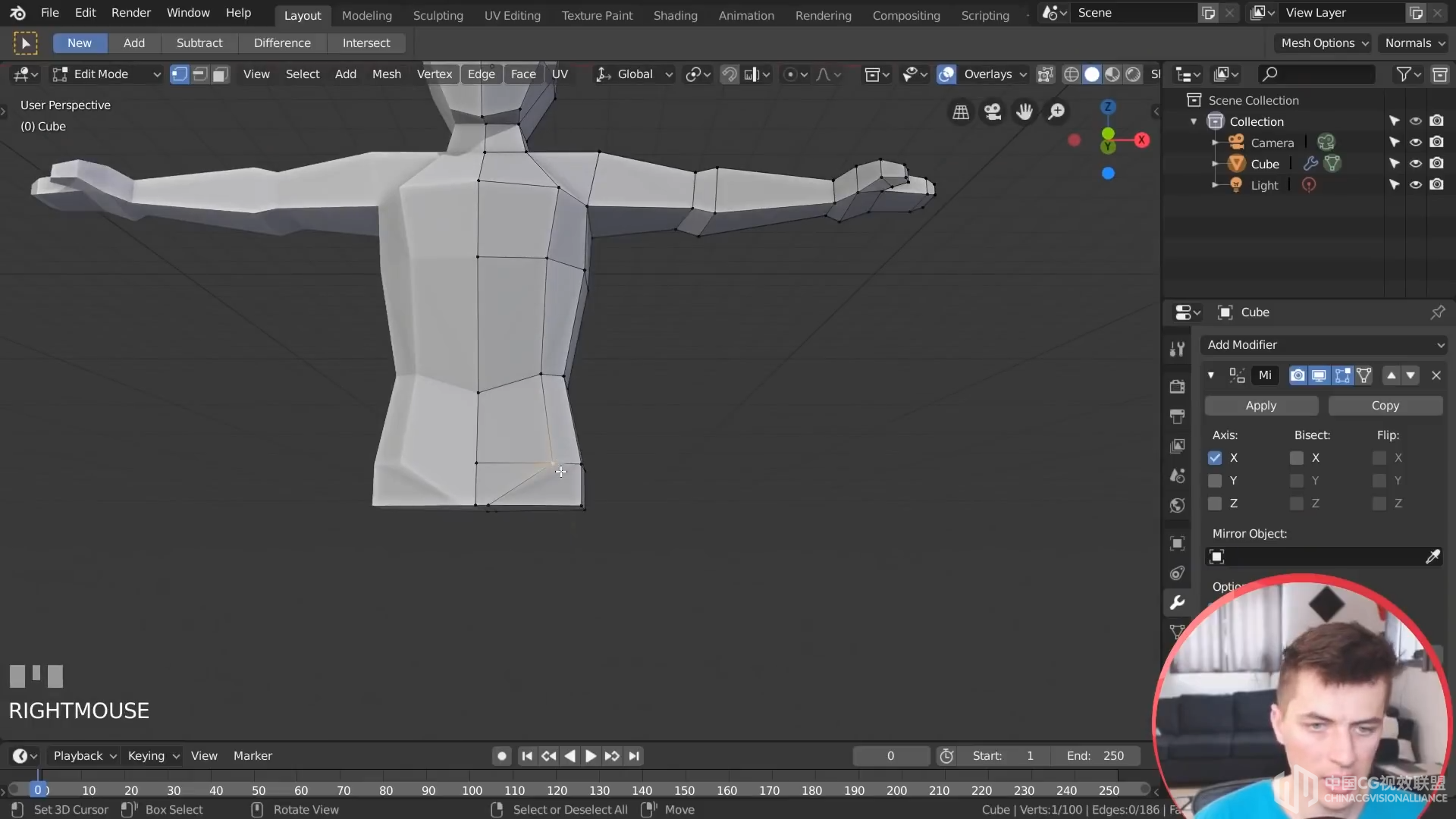
Task: Open the Add Modifier dropdown
Action: click(1324, 345)
